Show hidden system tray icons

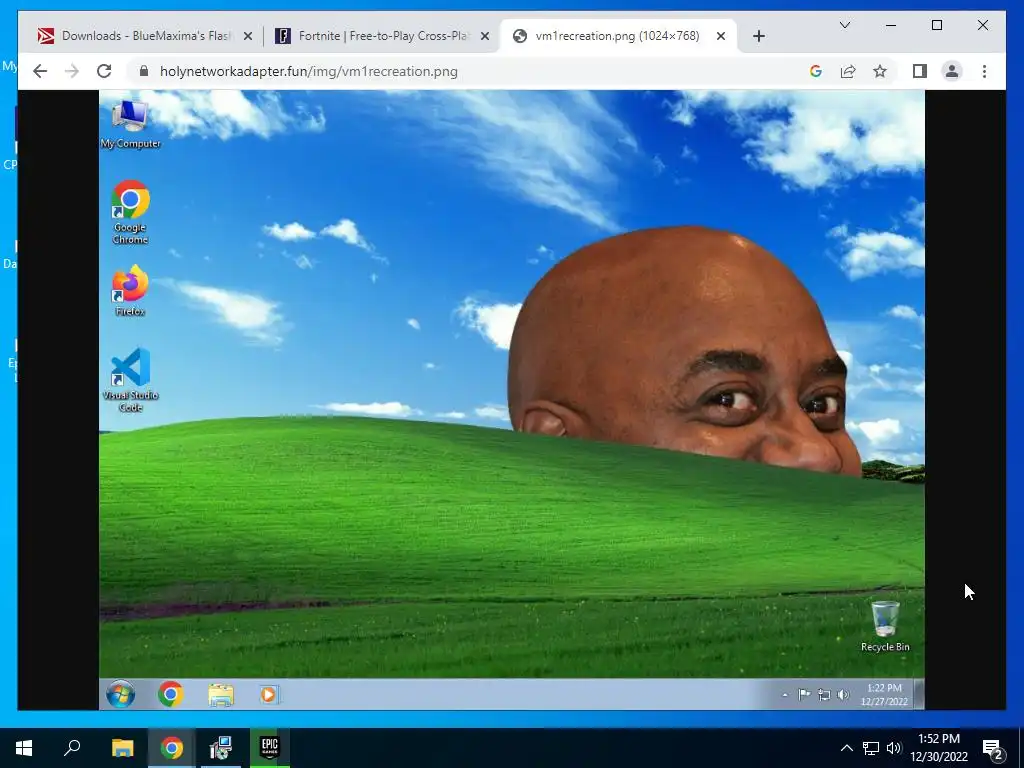tap(846, 748)
